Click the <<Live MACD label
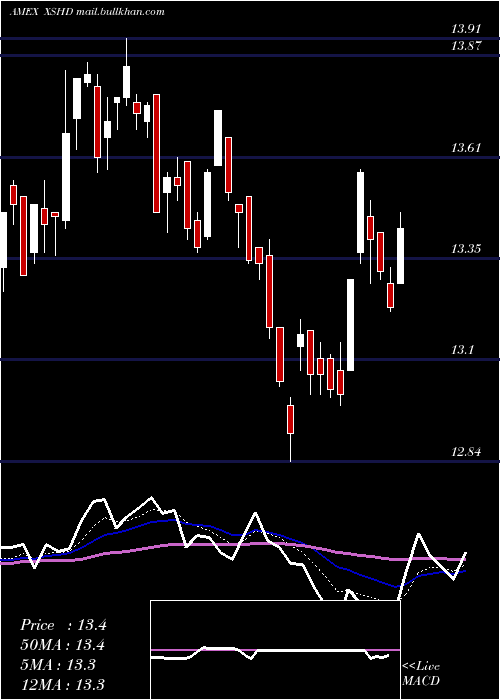Image resolution: width=500 pixels, height=700 pixels. (421, 674)
